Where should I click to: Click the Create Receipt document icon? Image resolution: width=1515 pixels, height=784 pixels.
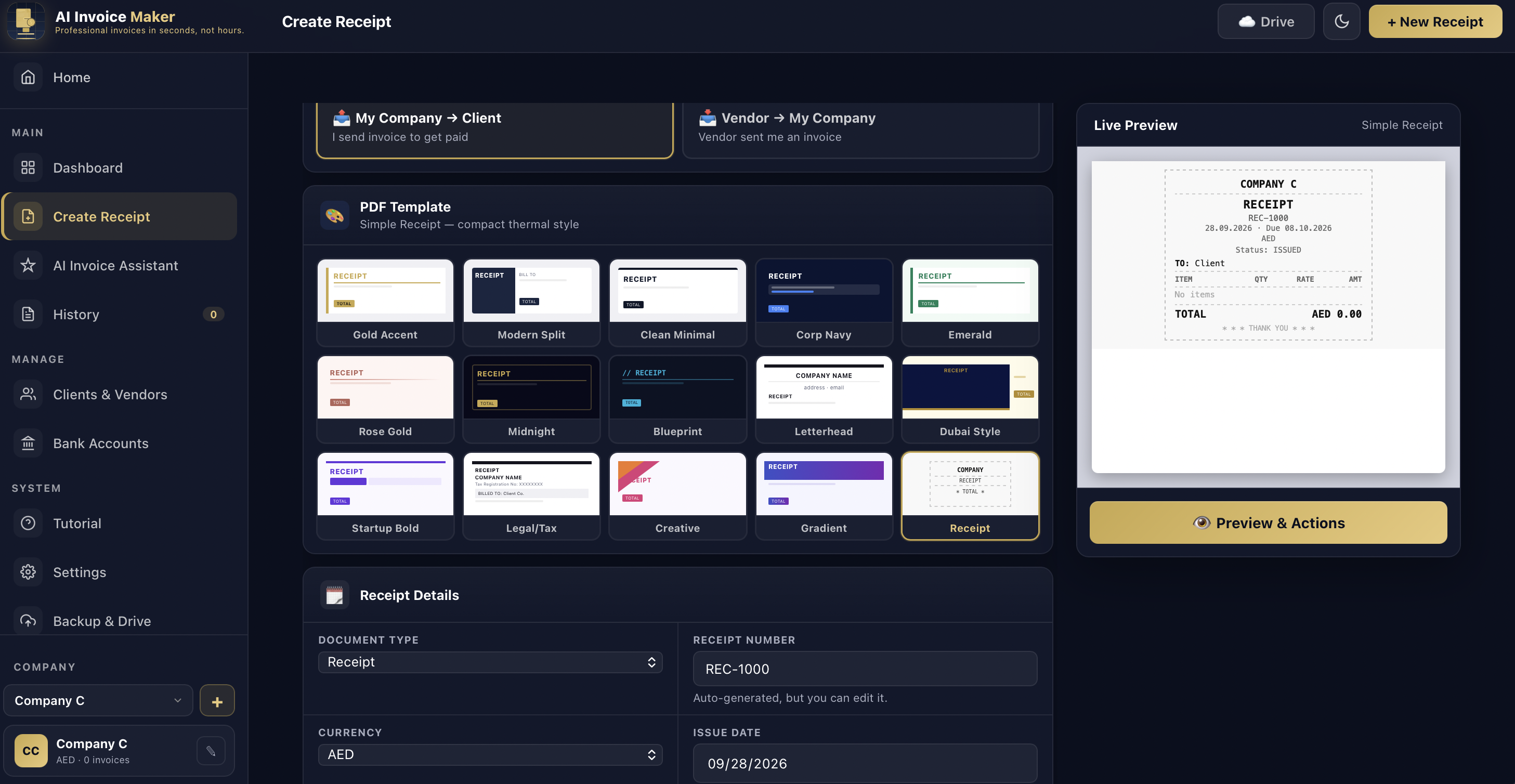[28, 216]
